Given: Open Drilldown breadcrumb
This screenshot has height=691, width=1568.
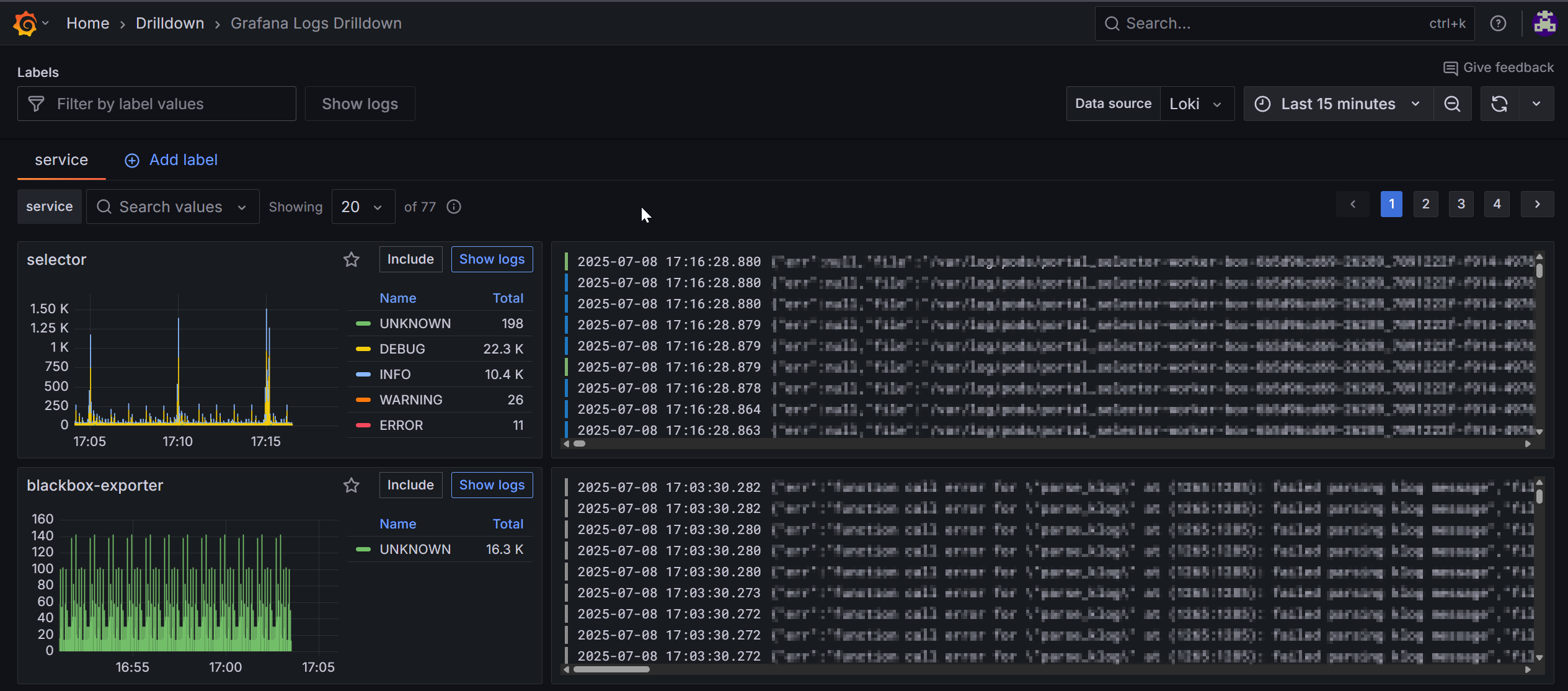Looking at the screenshot, I should [170, 23].
